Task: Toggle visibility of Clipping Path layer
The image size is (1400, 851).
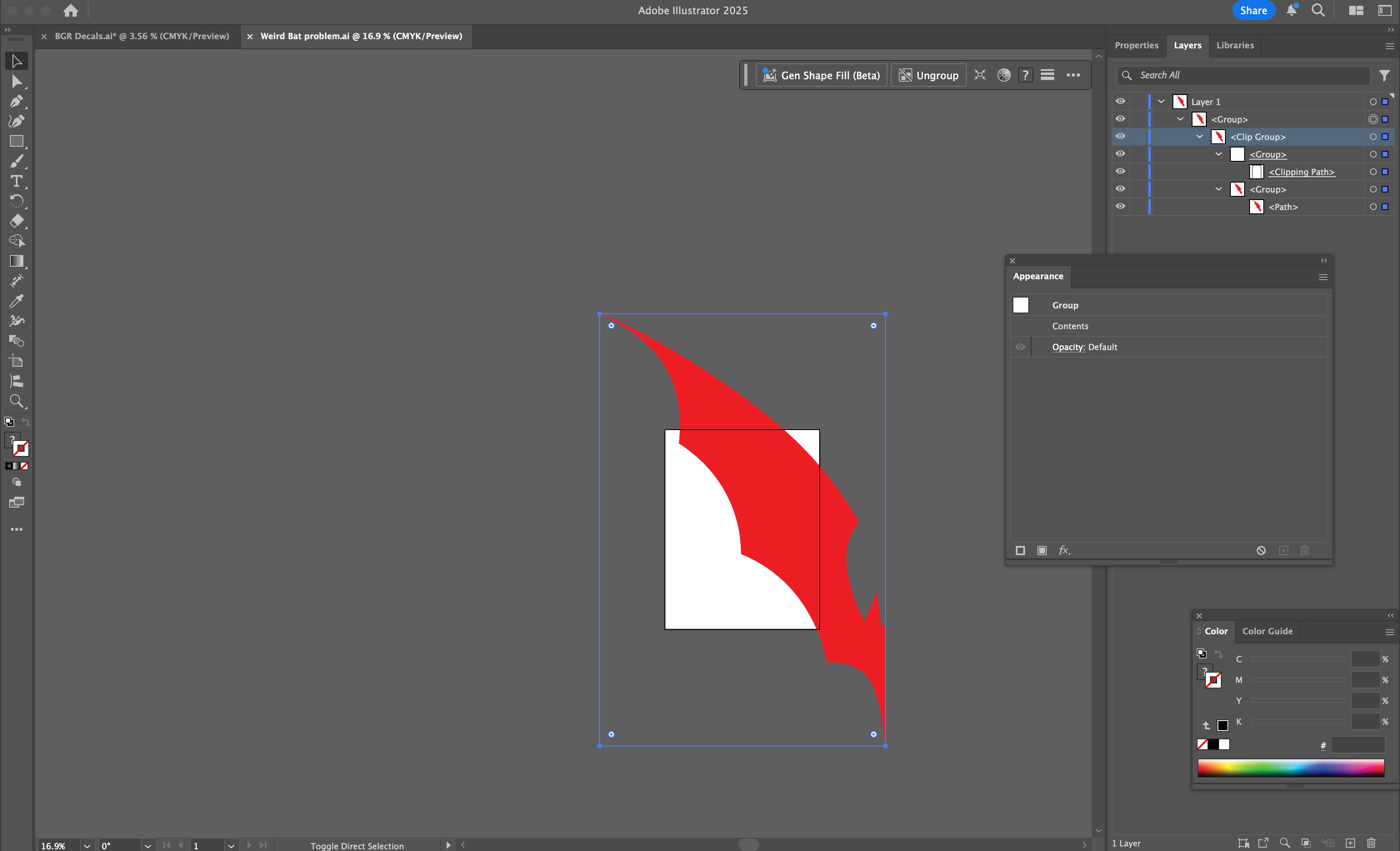Action: pyautogui.click(x=1120, y=171)
